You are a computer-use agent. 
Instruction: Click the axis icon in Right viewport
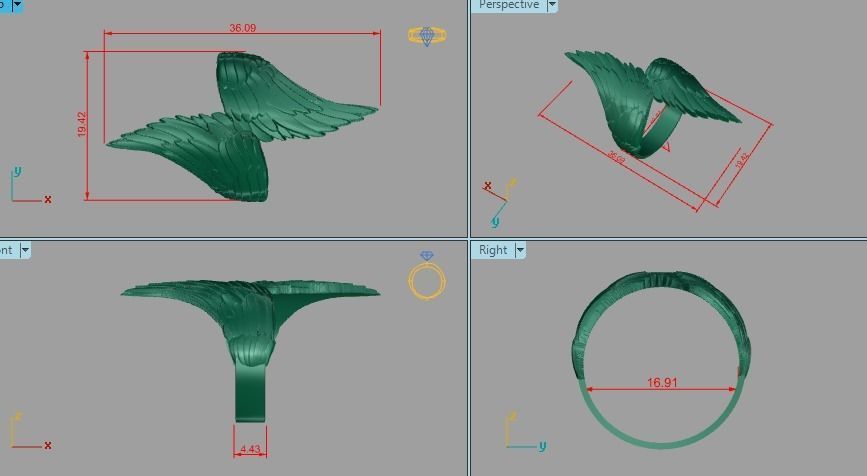[x=525, y=432]
